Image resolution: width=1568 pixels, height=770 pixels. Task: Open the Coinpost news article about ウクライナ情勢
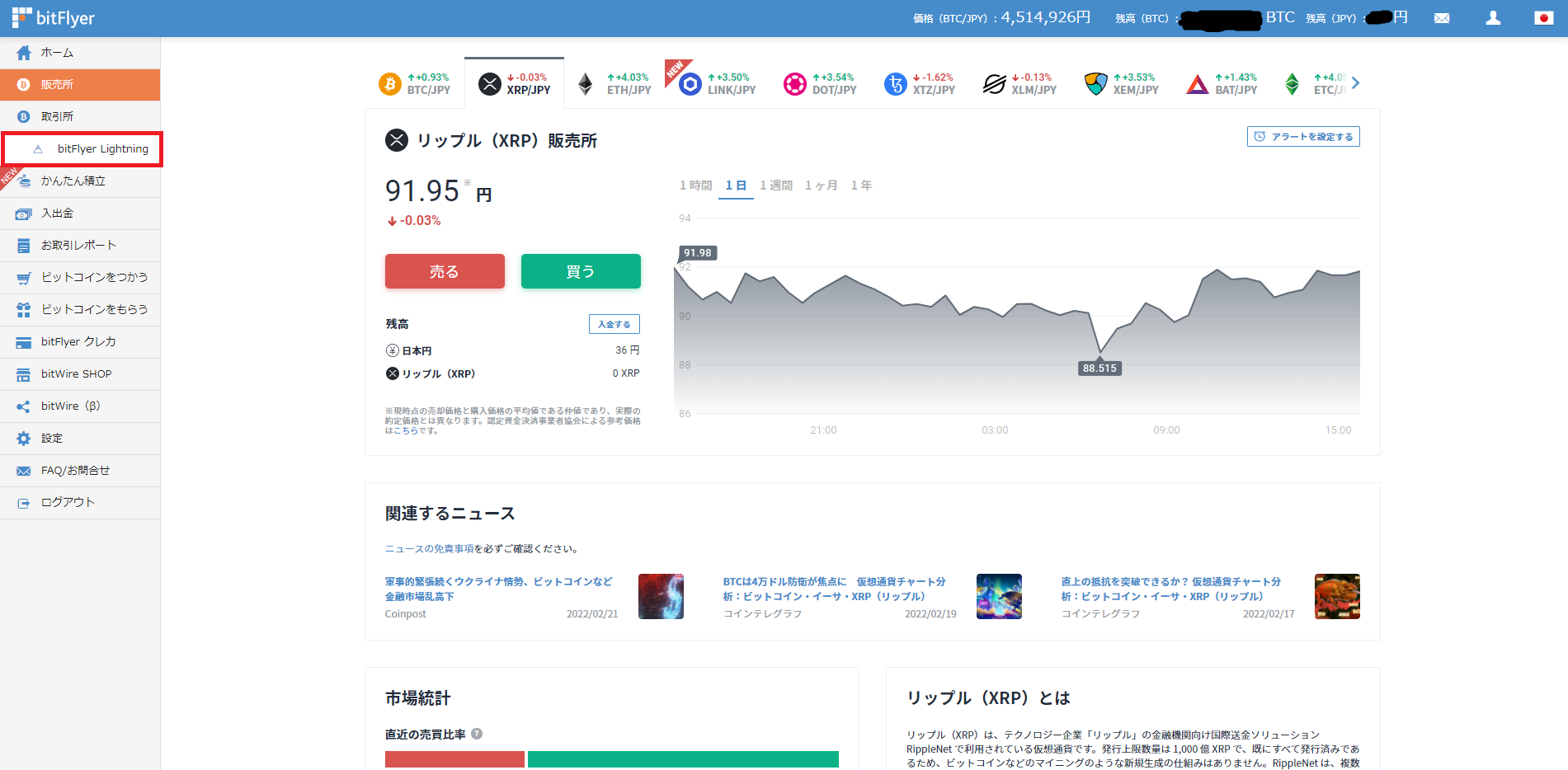[499, 589]
